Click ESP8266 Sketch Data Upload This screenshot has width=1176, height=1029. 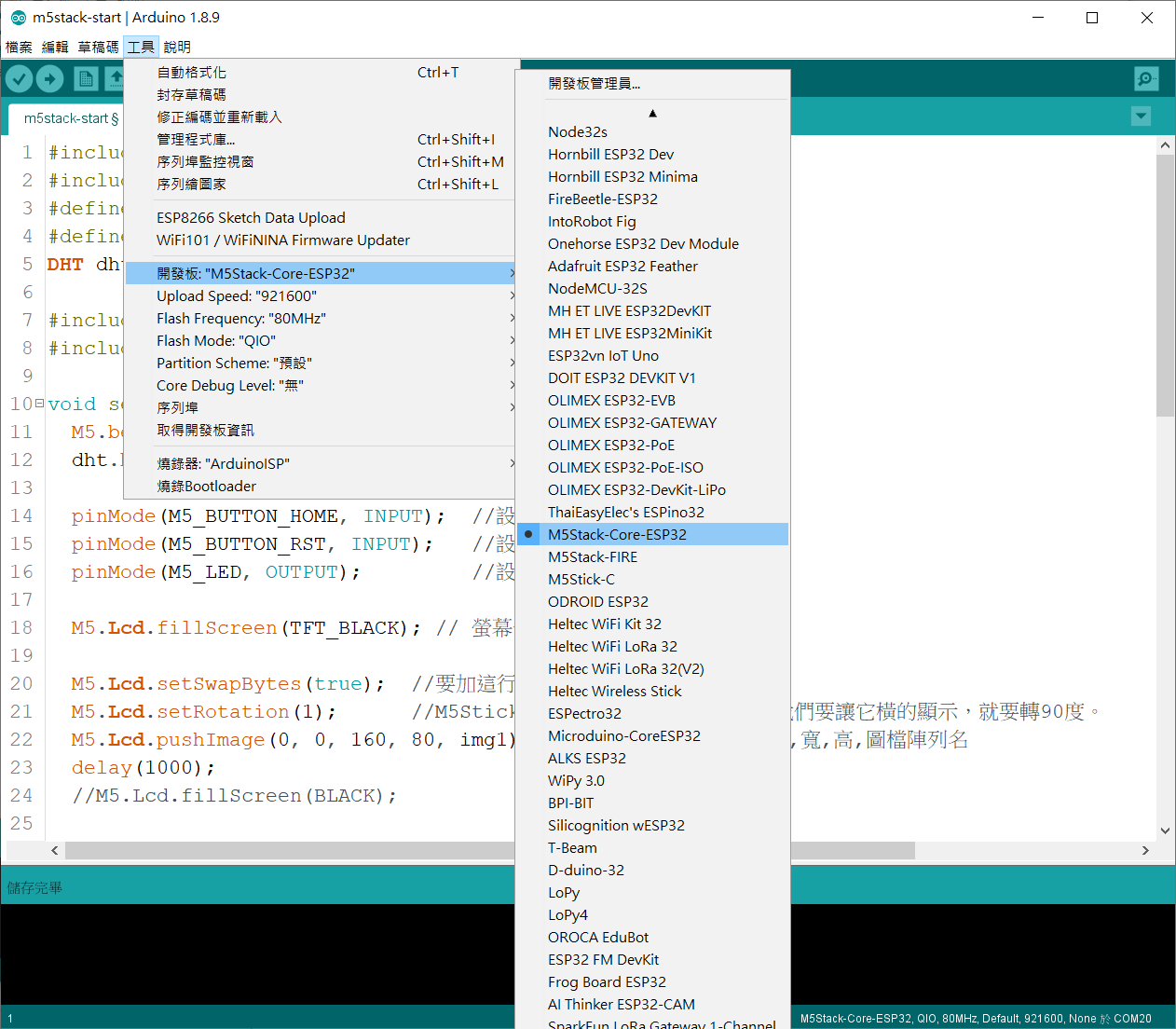[x=321, y=217]
